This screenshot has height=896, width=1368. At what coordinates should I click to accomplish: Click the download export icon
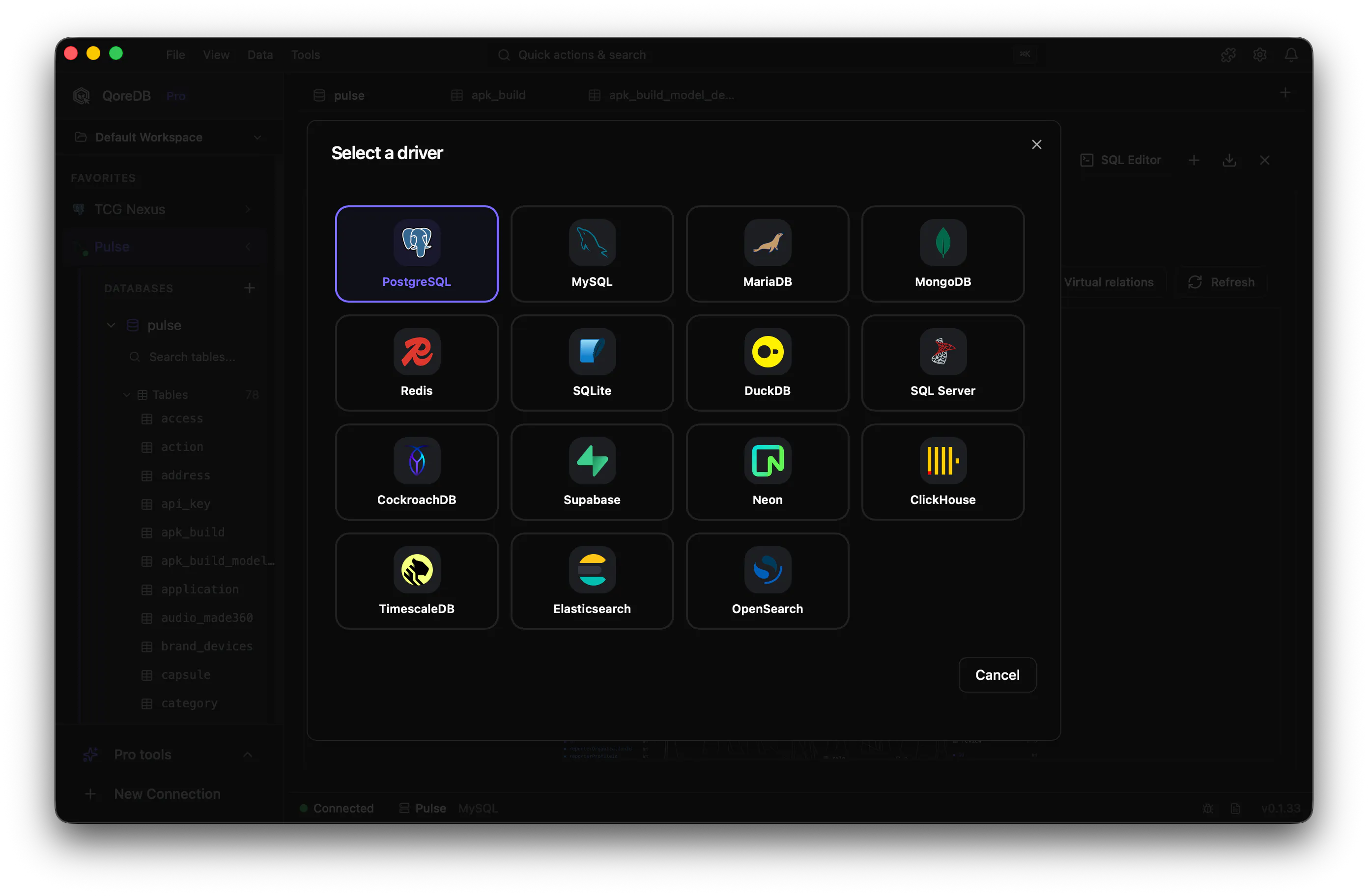pos(1228,160)
